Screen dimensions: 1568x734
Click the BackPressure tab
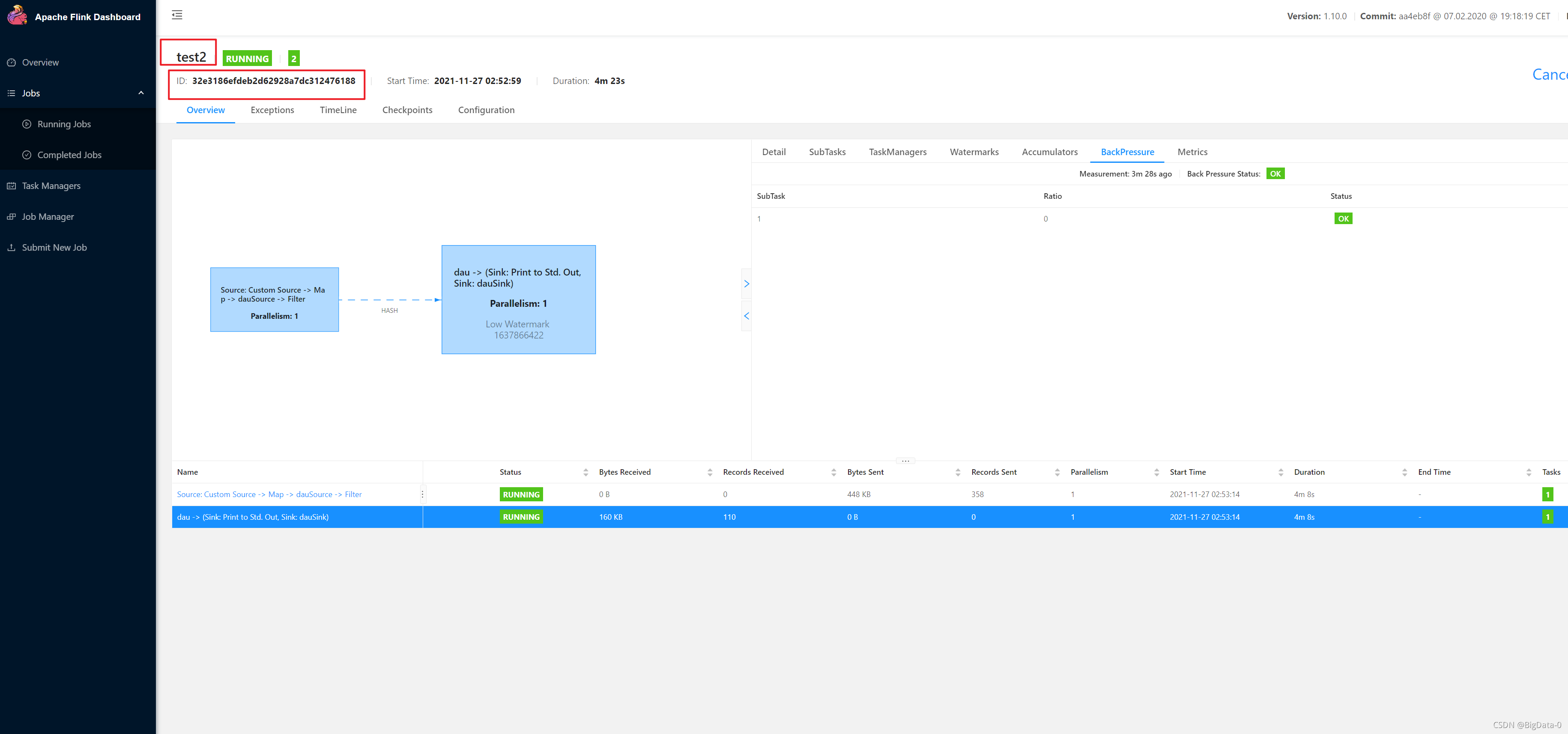click(1128, 151)
